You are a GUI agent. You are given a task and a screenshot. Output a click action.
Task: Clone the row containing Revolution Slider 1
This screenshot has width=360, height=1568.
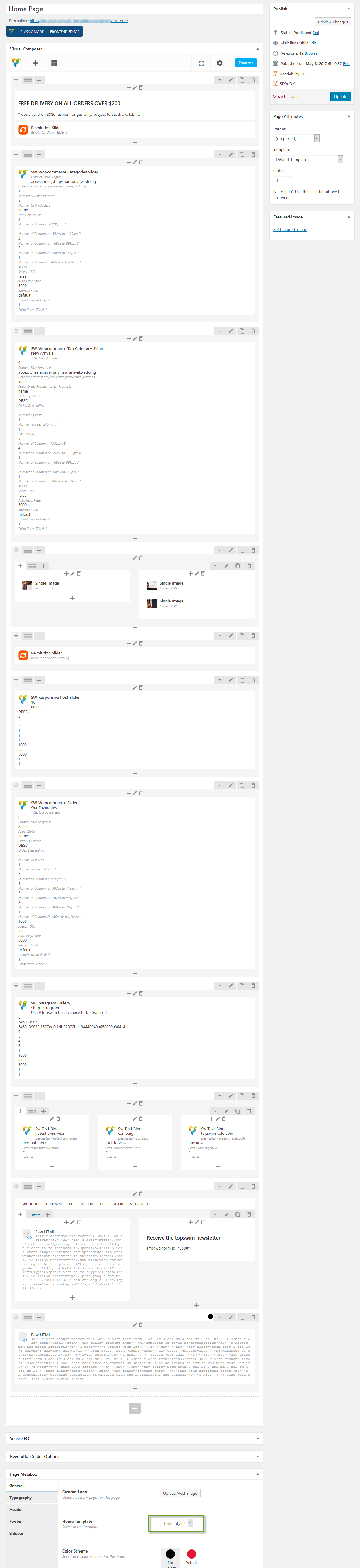pos(242,80)
